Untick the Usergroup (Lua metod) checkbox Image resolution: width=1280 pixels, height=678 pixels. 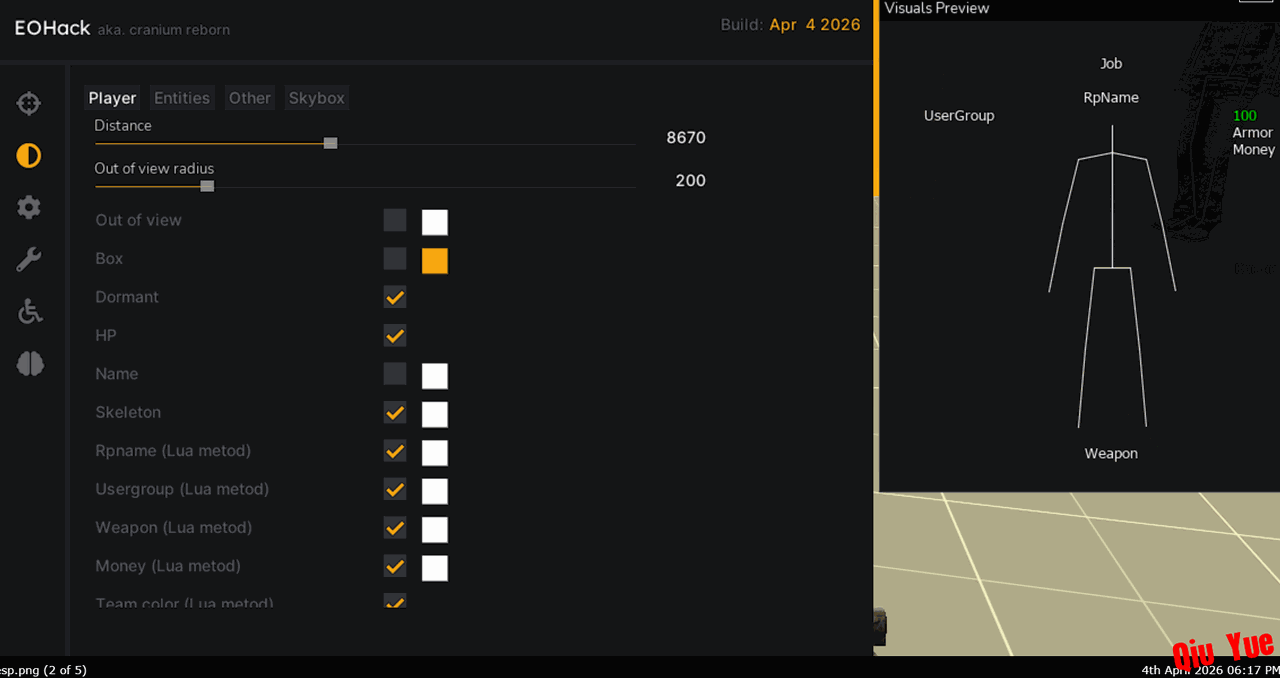pos(395,489)
